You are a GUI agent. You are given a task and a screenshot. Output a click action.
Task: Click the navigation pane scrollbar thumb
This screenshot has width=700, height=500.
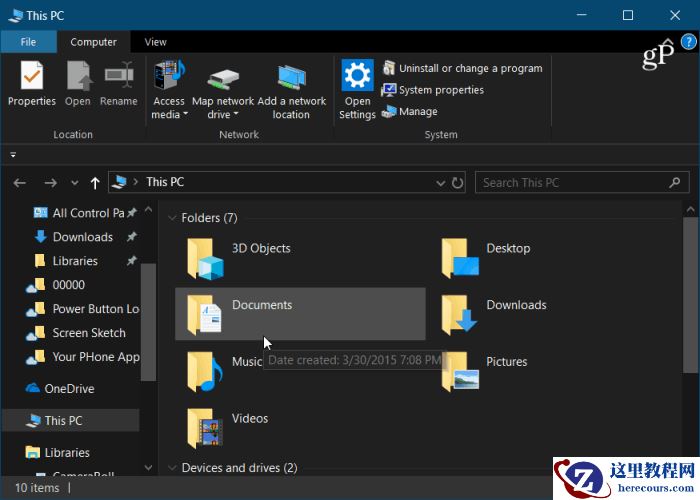tap(148, 322)
